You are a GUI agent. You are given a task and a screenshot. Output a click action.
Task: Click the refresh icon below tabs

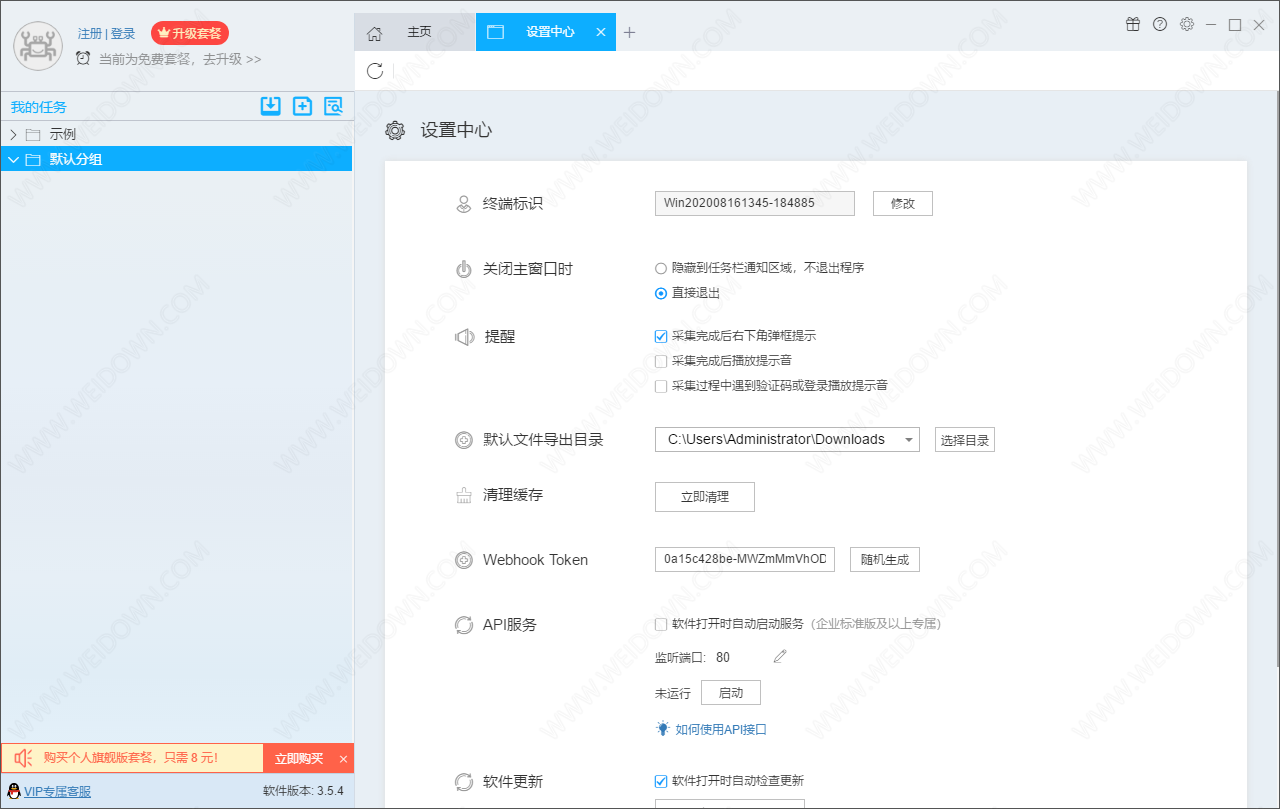[x=375, y=70]
